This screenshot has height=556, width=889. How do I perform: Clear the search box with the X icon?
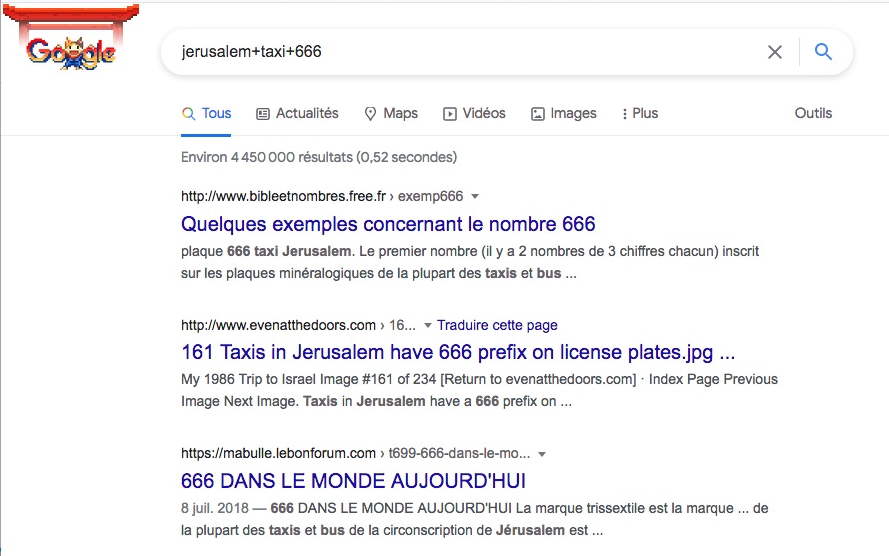click(774, 52)
